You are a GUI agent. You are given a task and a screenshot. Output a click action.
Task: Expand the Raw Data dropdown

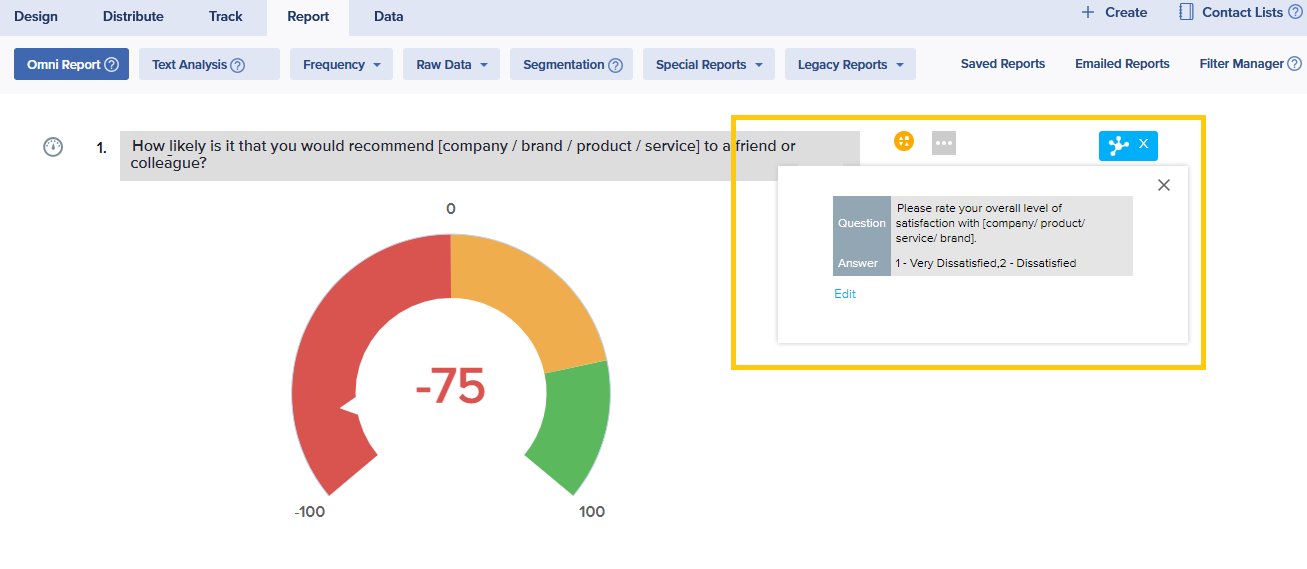pyautogui.click(x=451, y=65)
